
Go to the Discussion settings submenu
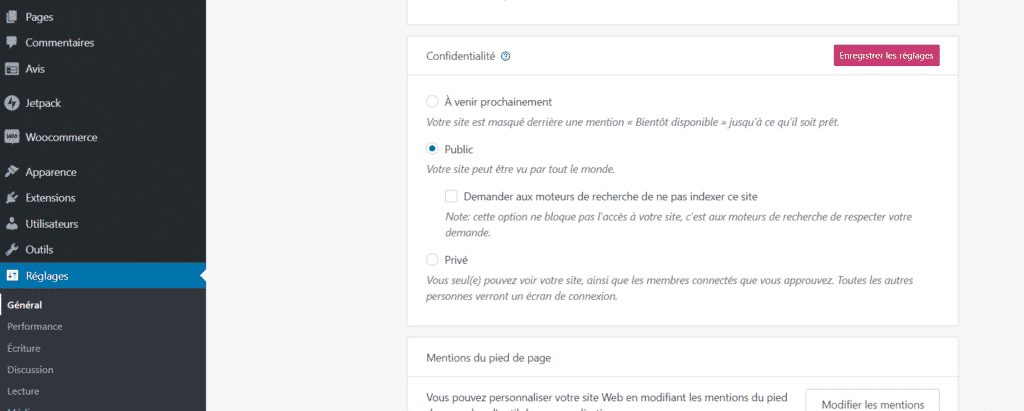click(x=30, y=370)
